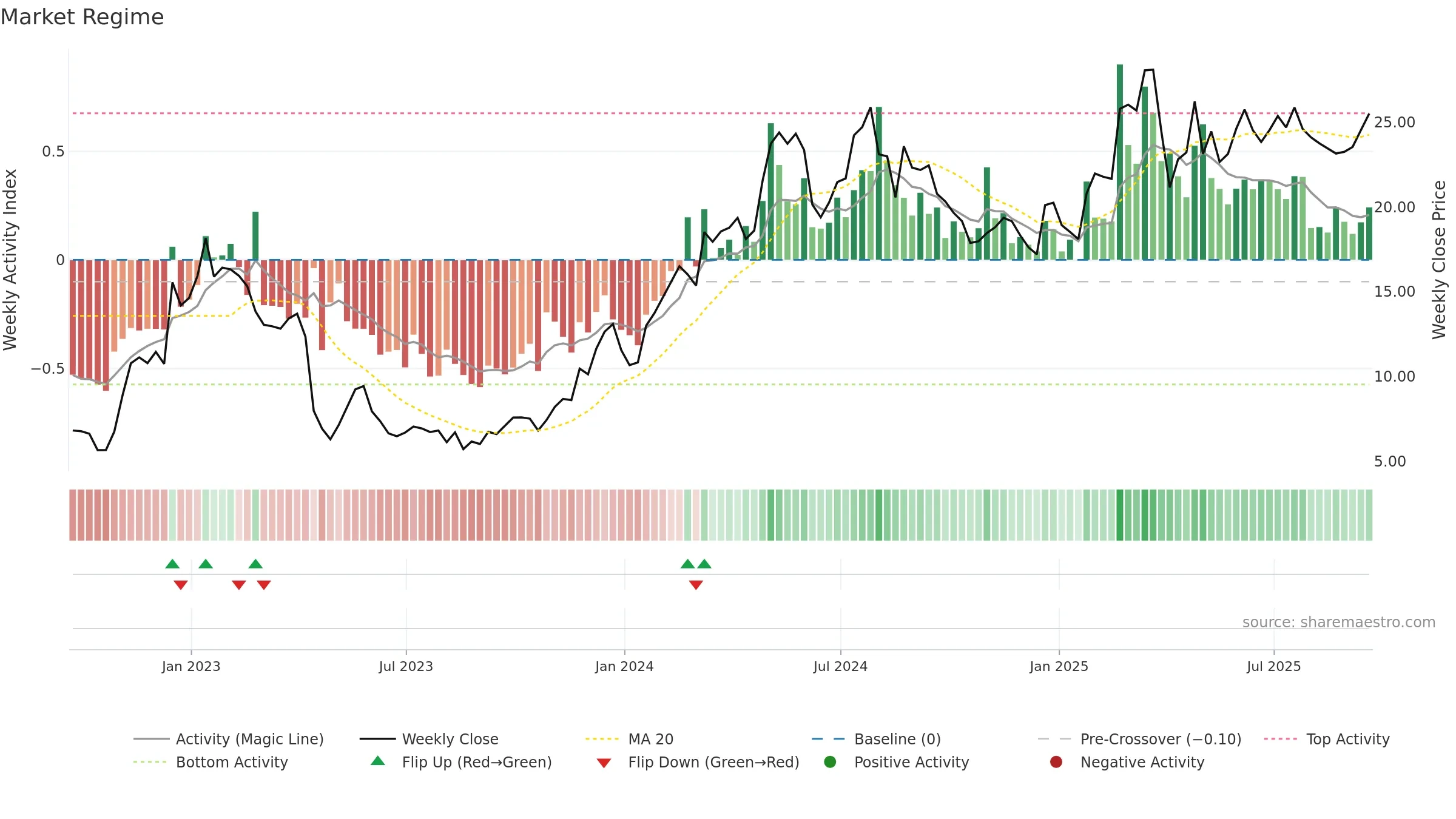Click the Weekly Close Price axis title

point(1440,260)
